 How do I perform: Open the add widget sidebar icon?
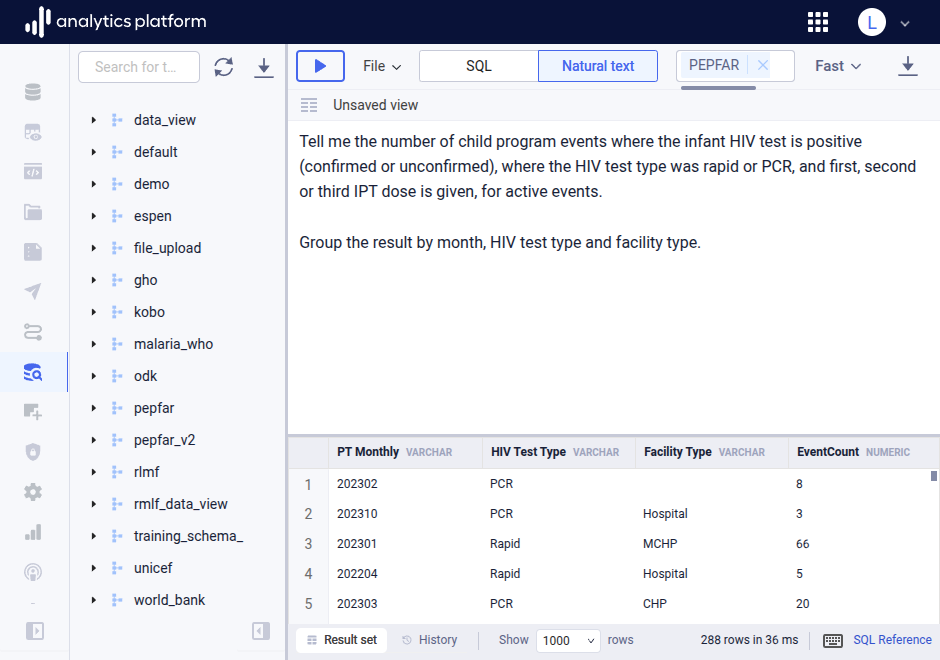click(x=33, y=412)
